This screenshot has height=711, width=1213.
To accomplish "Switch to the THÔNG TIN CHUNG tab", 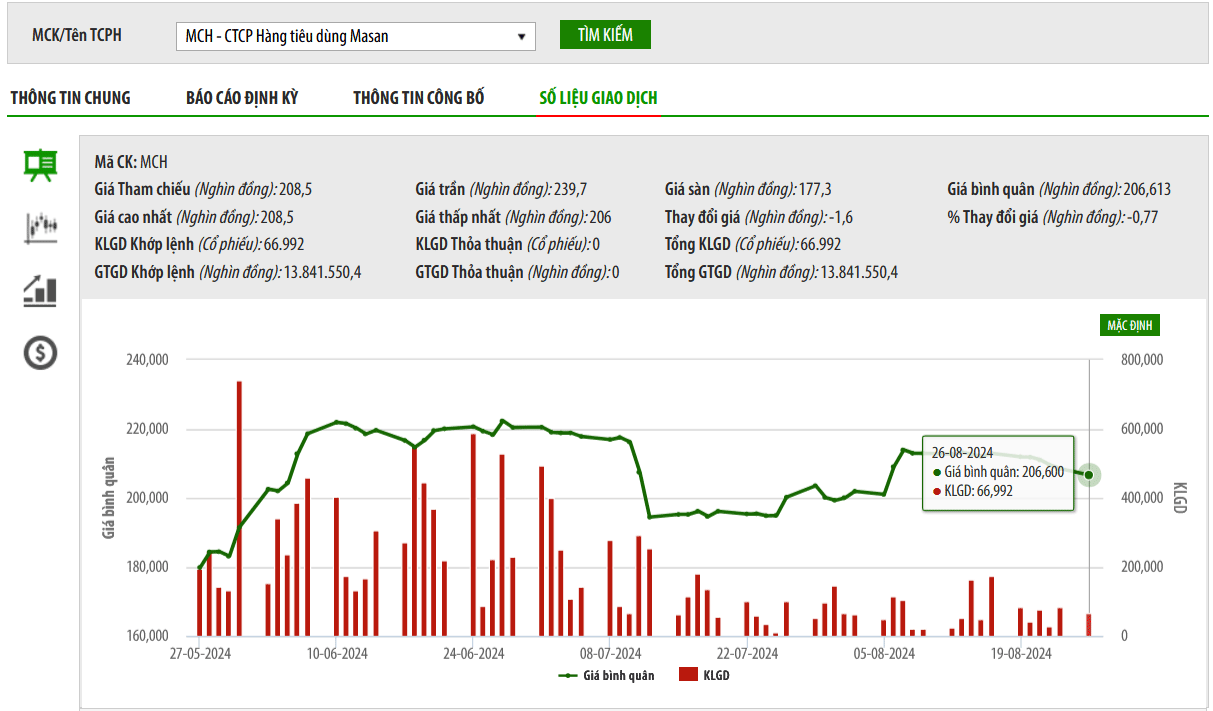I will click(x=70, y=98).
